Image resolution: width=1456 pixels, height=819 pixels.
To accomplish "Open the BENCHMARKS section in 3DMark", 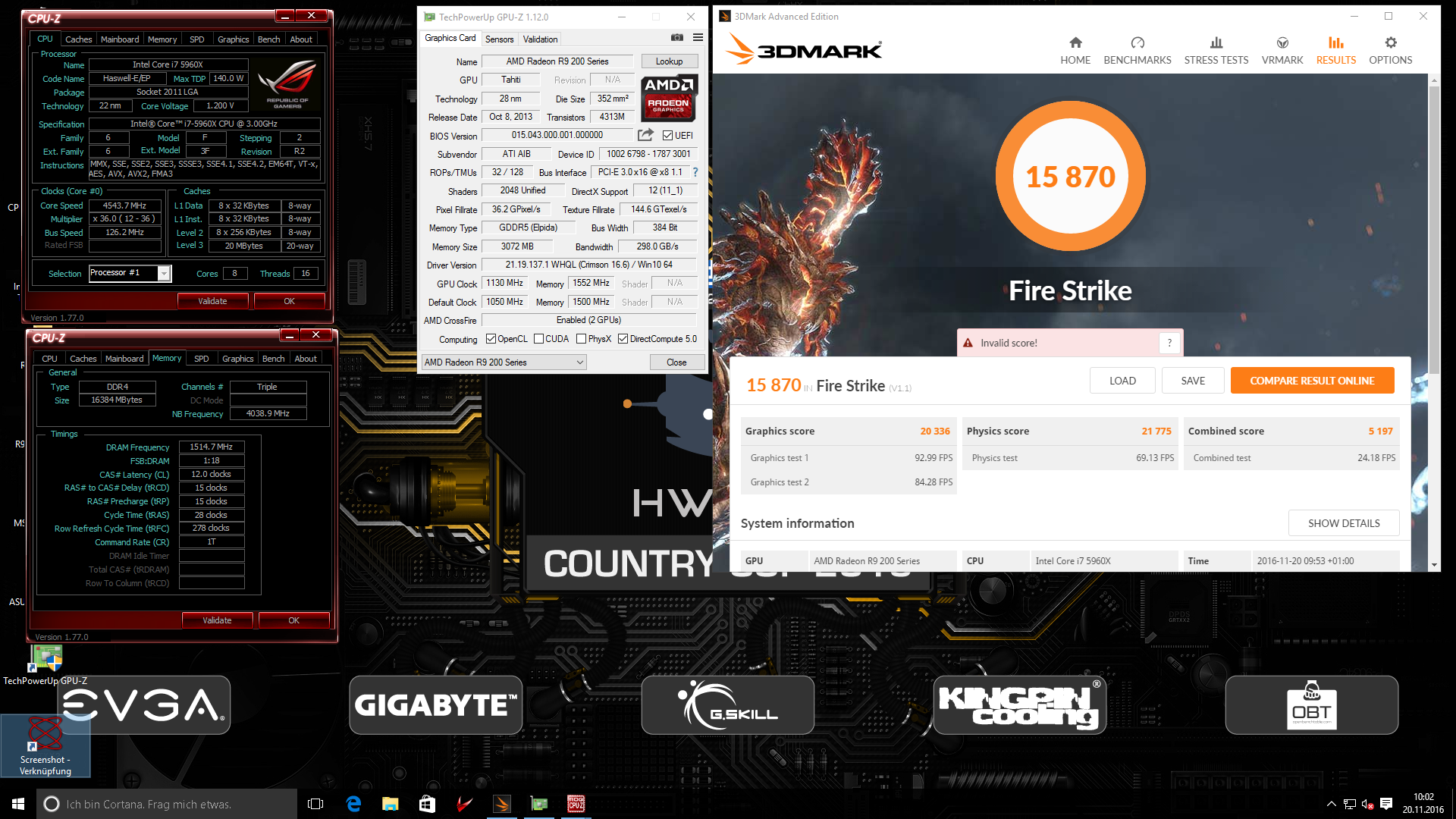I will pos(1137,51).
